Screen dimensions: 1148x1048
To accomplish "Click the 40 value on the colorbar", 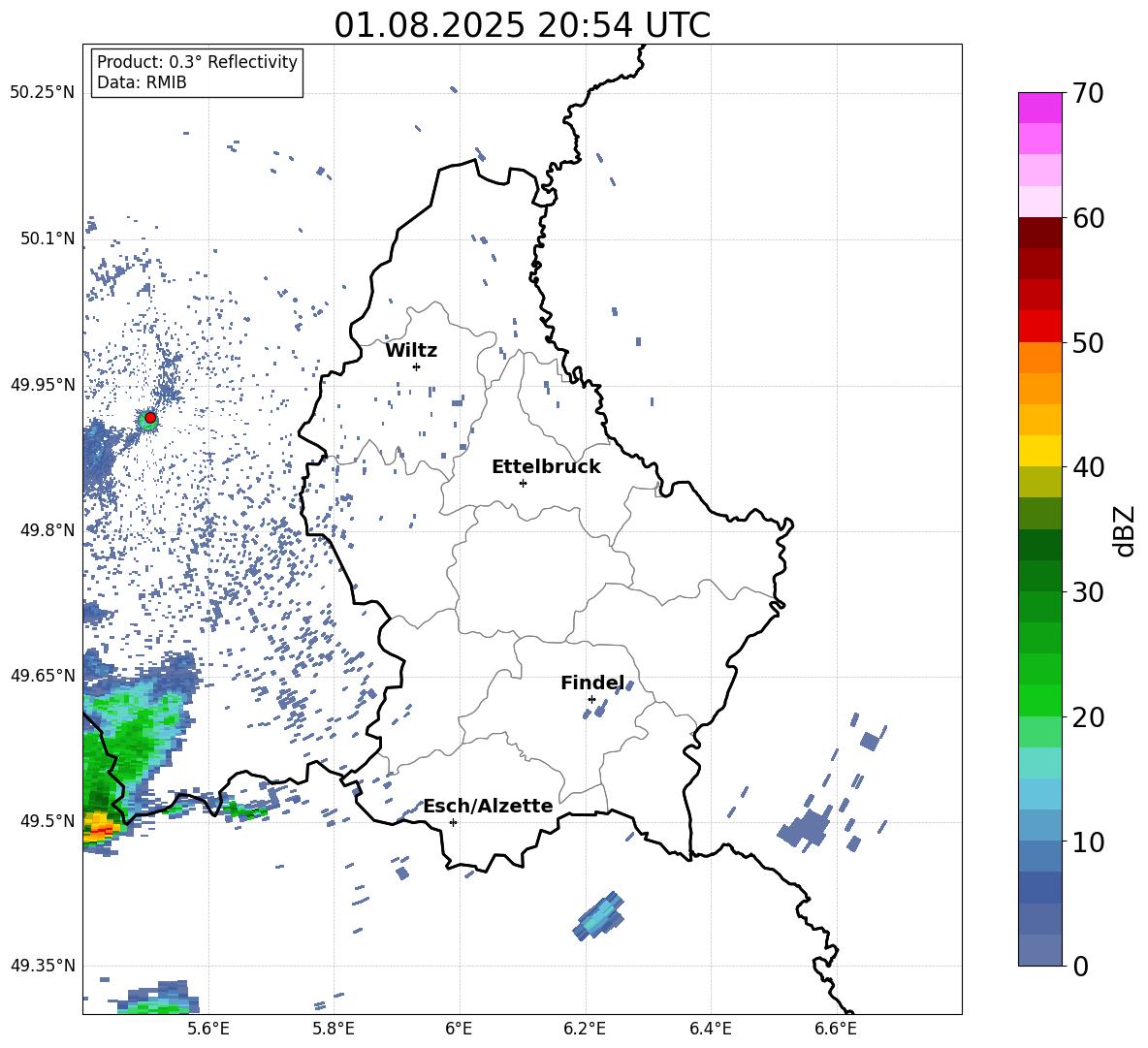I will coord(1088,467).
